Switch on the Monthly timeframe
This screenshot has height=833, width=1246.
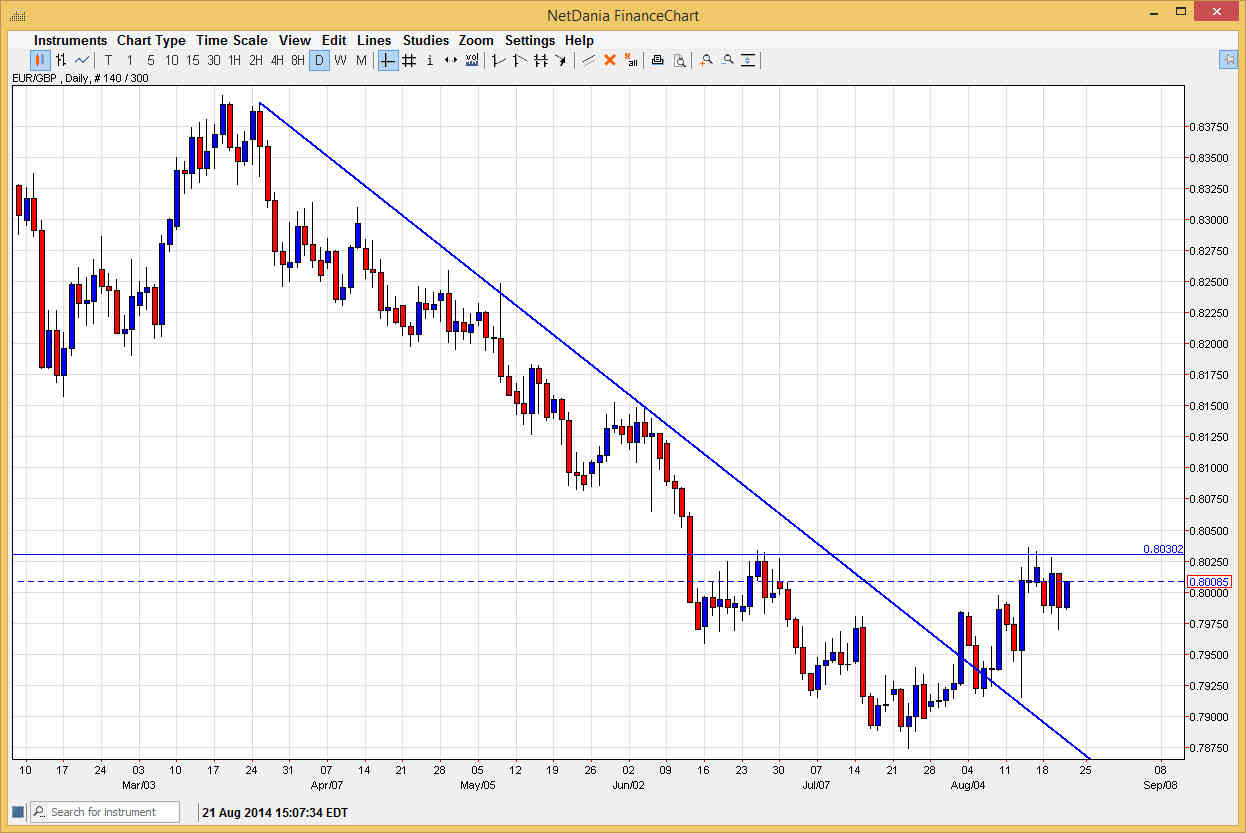point(360,60)
